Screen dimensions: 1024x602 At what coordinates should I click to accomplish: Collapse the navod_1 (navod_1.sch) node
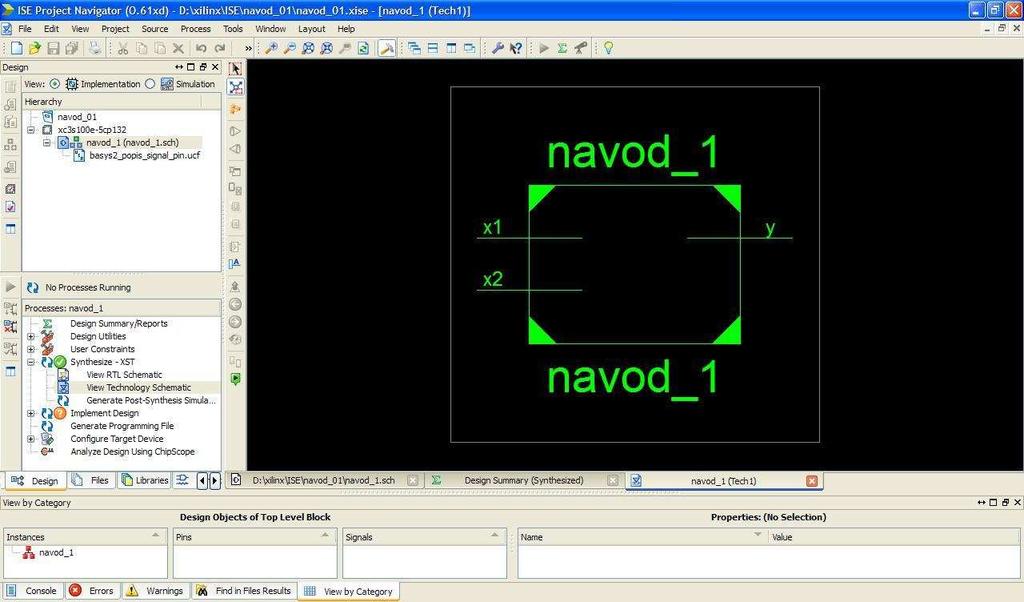tap(47, 142)
